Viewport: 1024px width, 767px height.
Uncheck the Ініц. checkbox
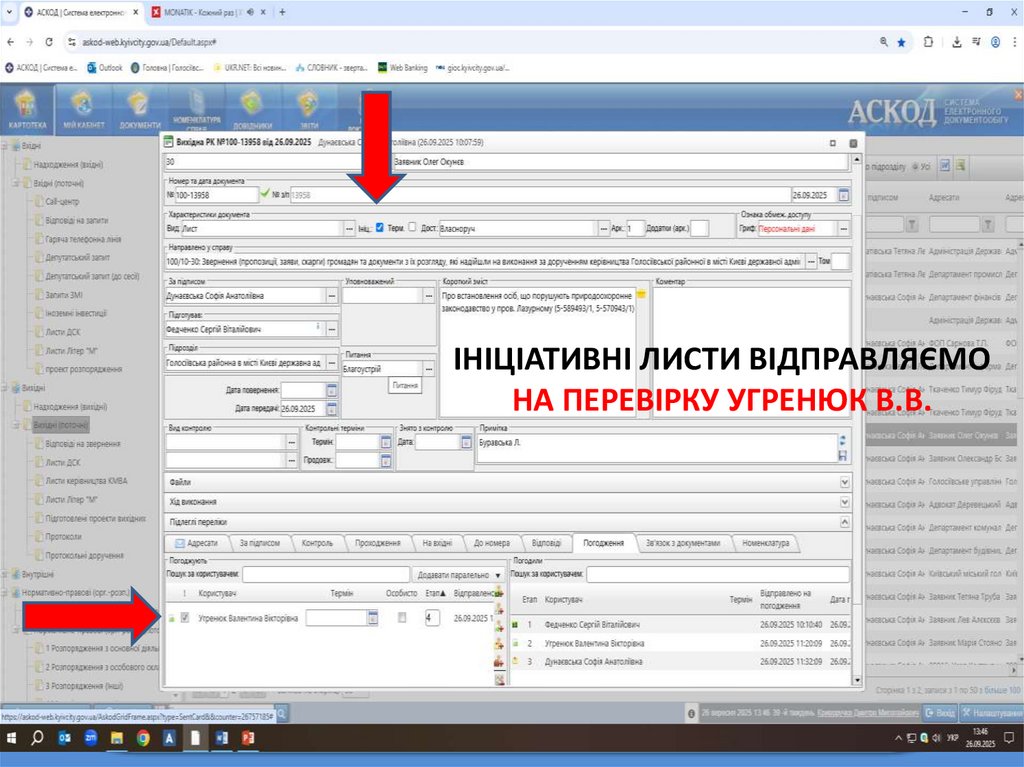(379, 228)
